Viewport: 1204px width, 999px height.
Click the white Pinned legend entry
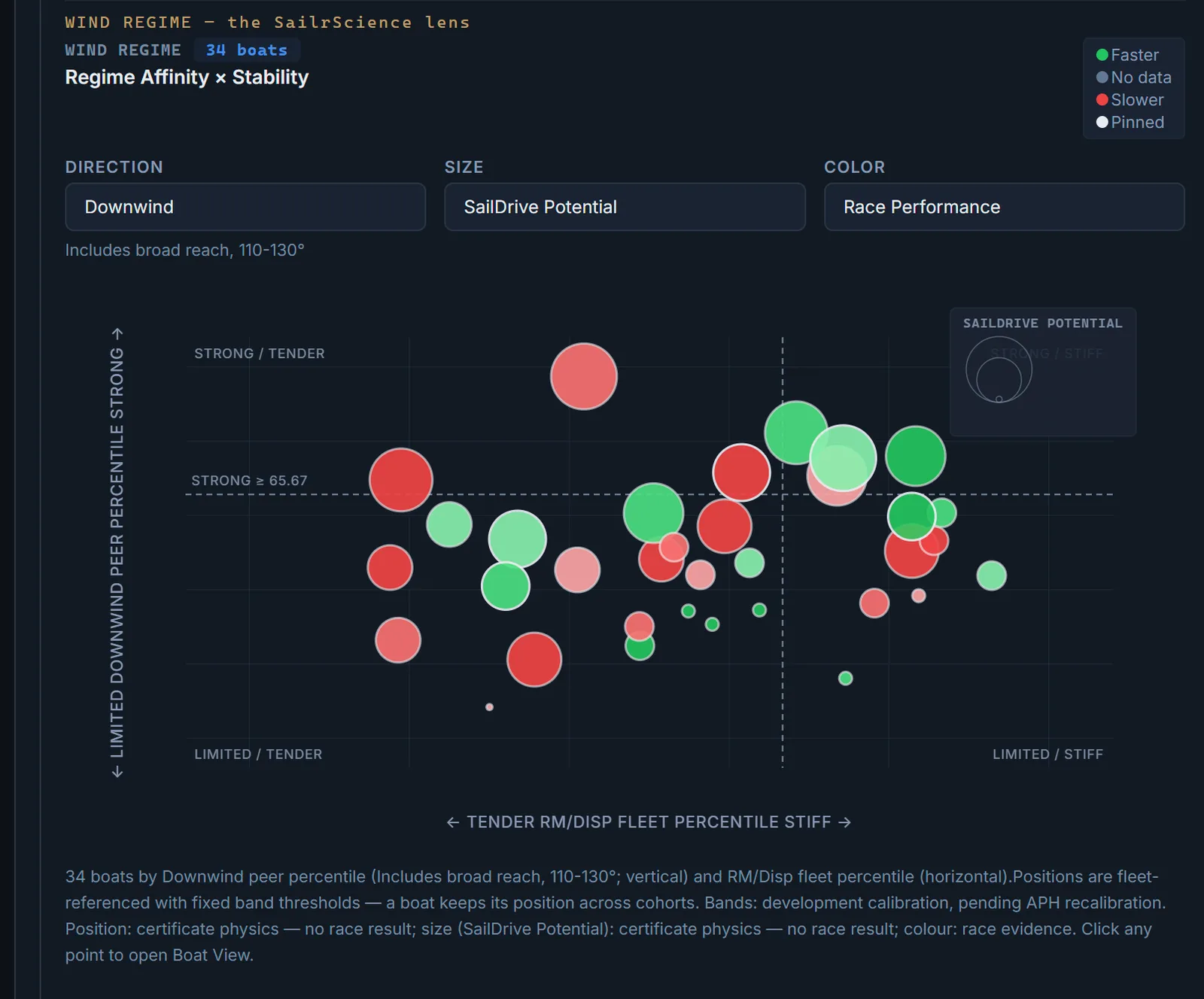(x=1130, y=122)
